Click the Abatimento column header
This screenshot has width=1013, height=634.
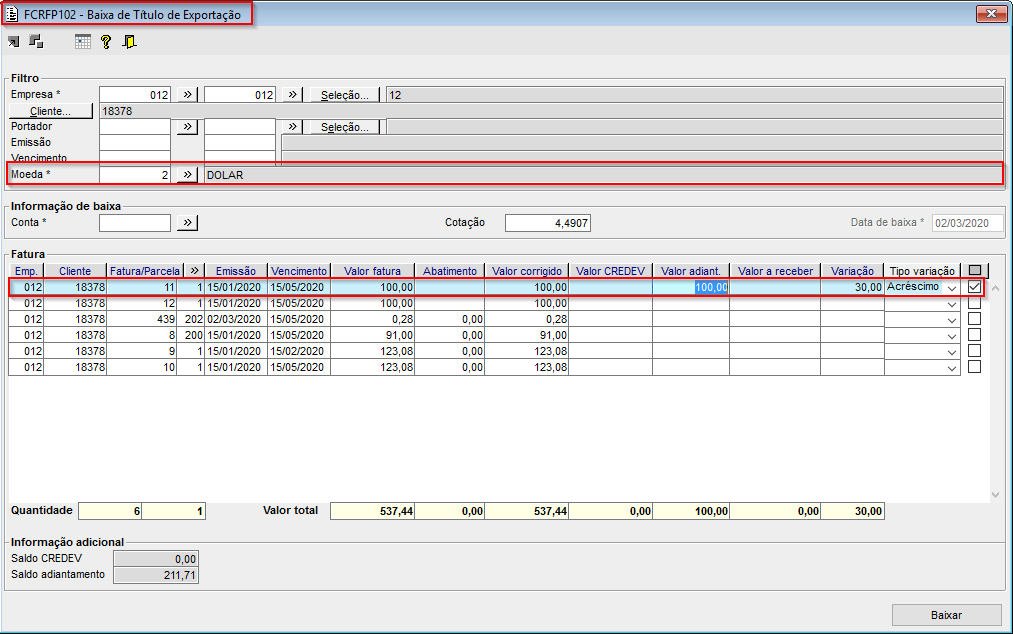coord(450,271)
